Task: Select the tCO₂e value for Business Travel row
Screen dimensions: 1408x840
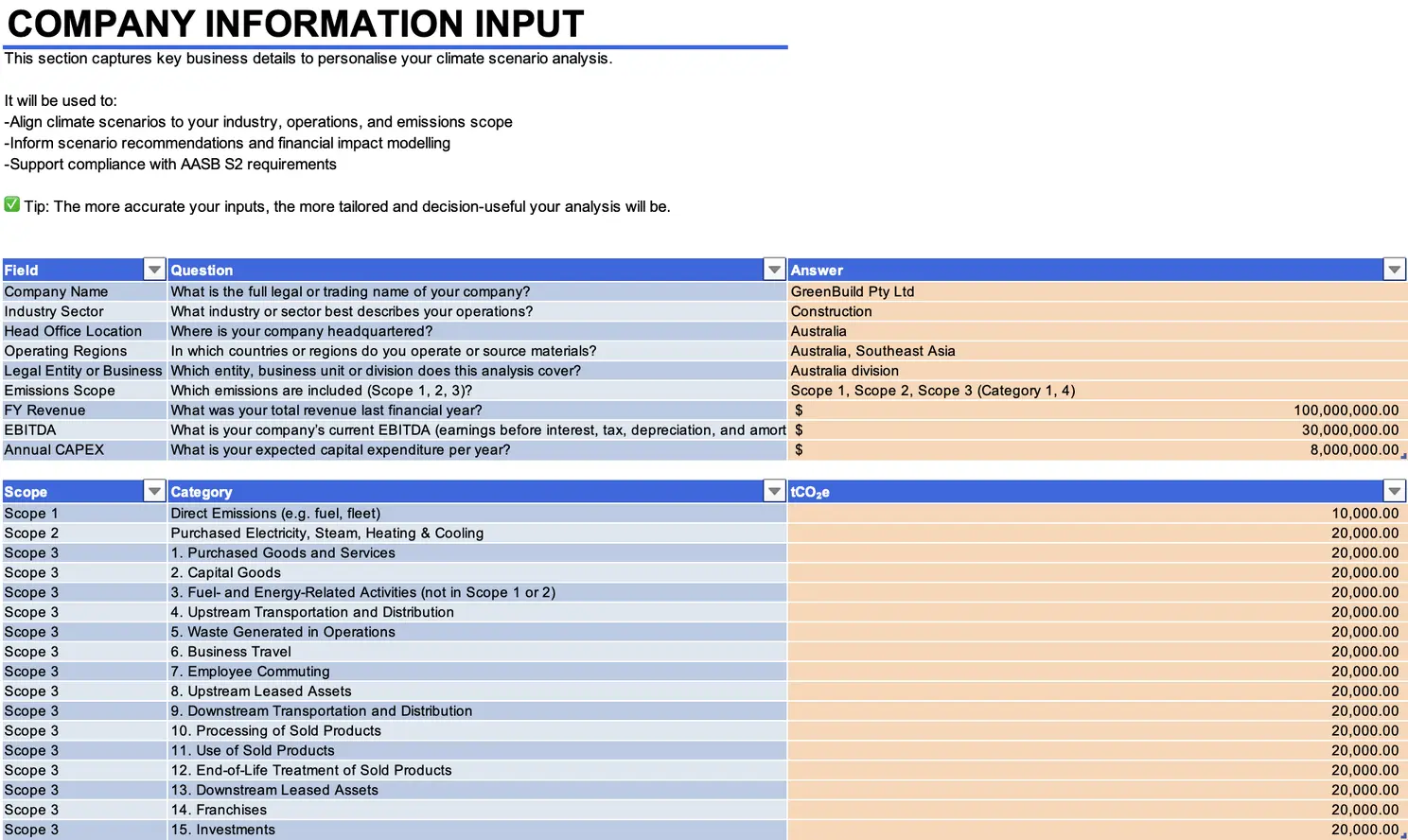Action: click(1098, 652)
